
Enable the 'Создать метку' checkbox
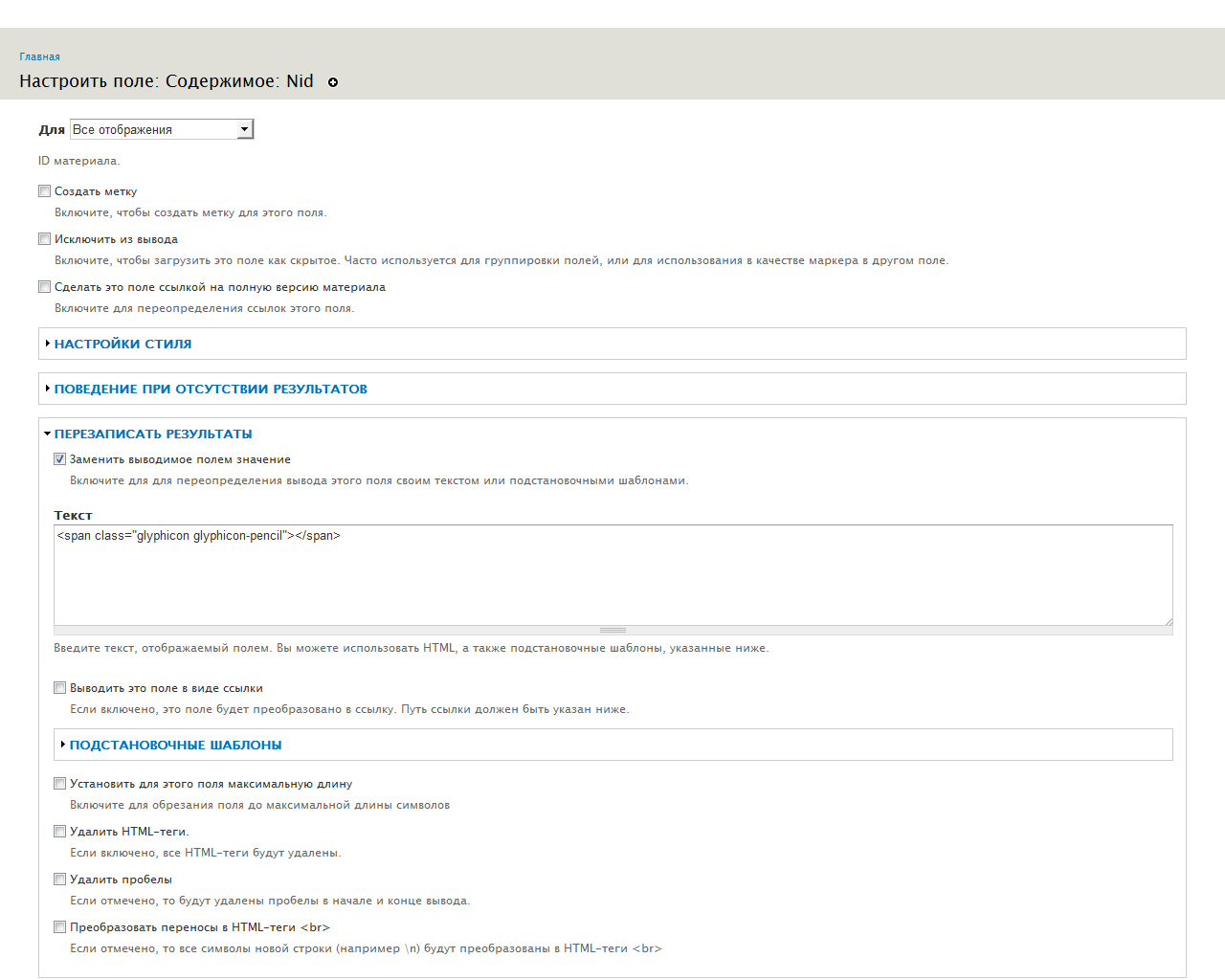[44, 191]
